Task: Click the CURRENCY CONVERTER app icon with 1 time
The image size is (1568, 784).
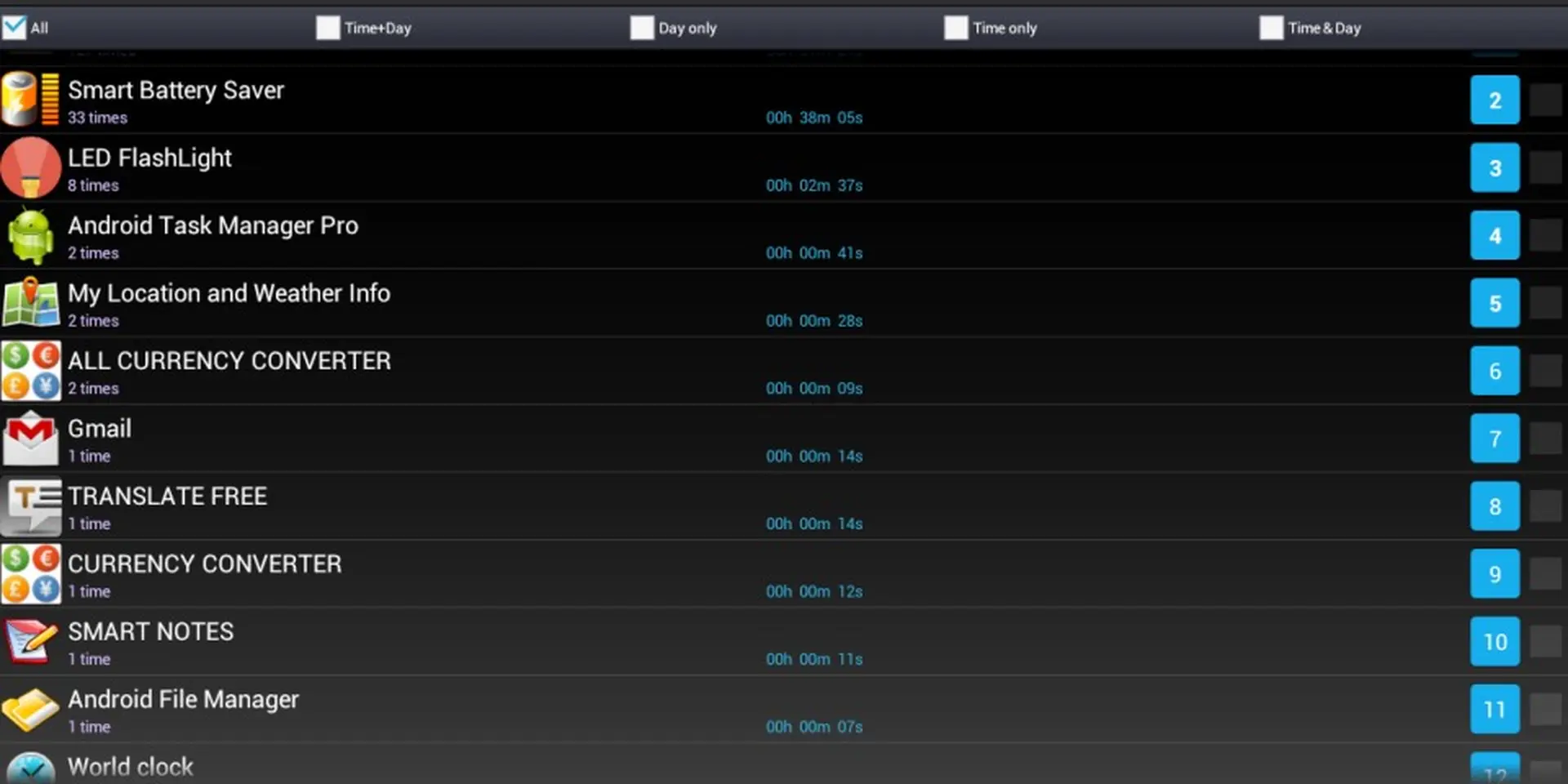Action: (30, 574)
